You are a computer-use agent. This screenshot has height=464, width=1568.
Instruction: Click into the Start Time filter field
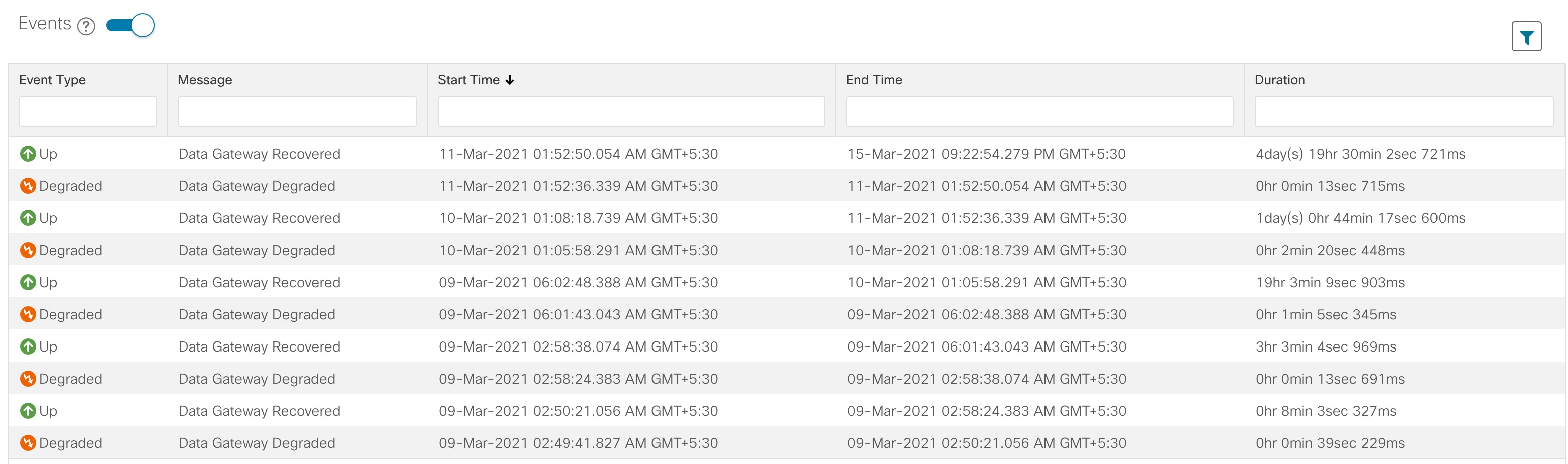coord(630,112)
